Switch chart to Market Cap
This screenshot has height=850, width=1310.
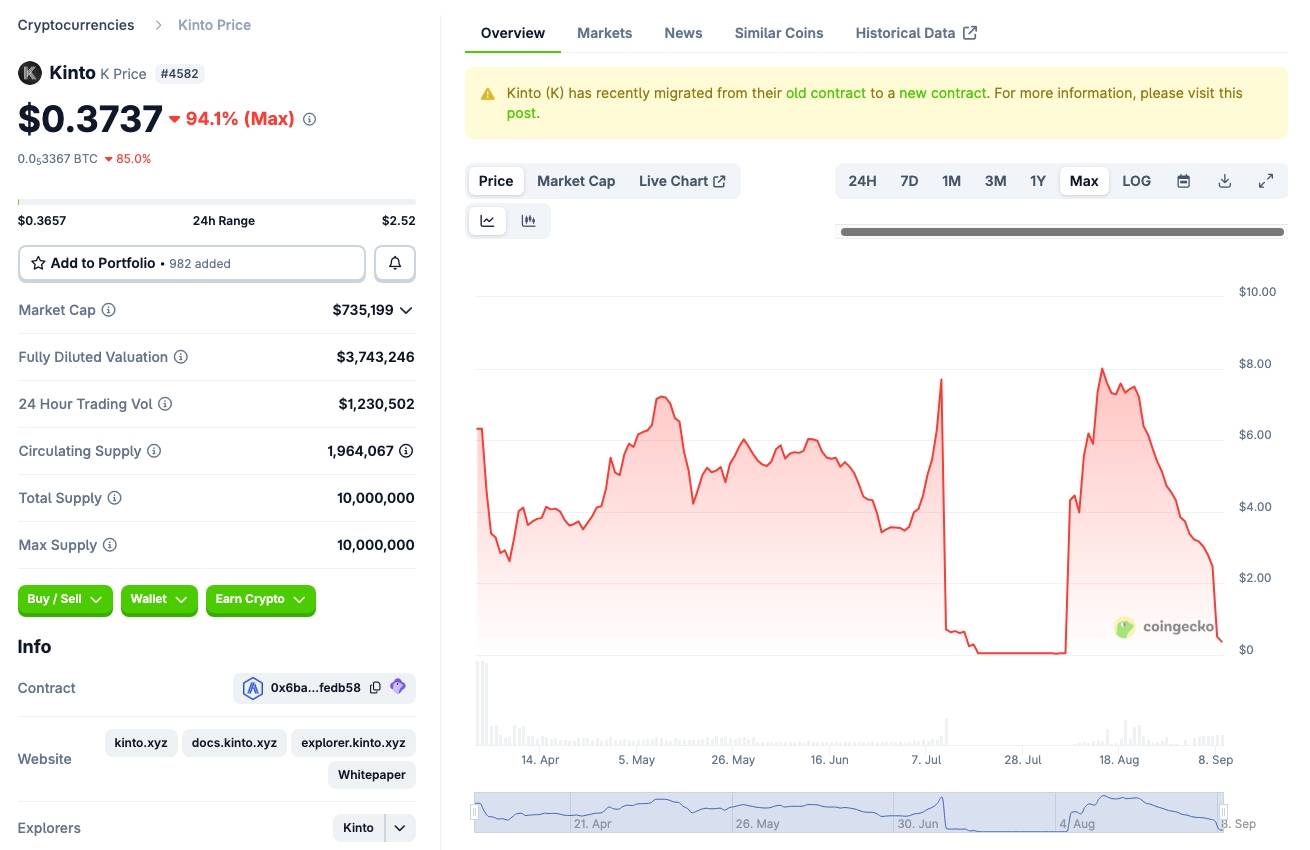[x=576, y=181]
